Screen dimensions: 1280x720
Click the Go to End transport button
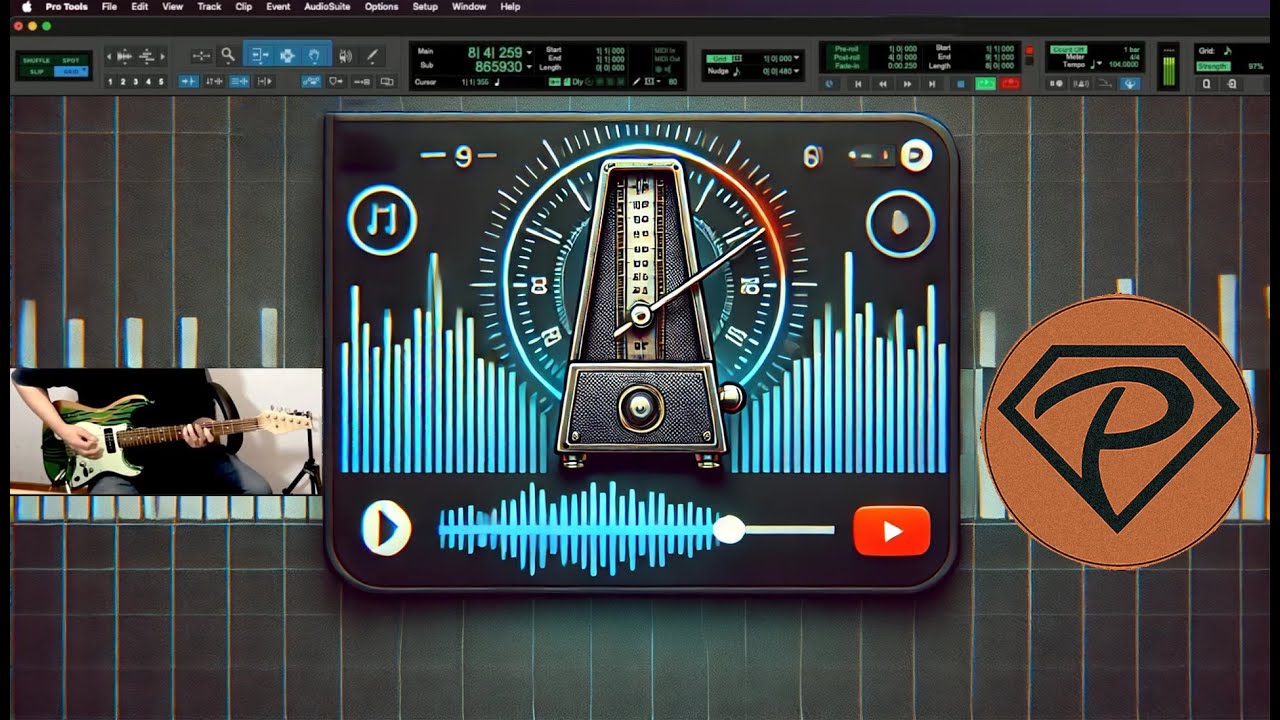pyautogui.click(x=931, y=84)
